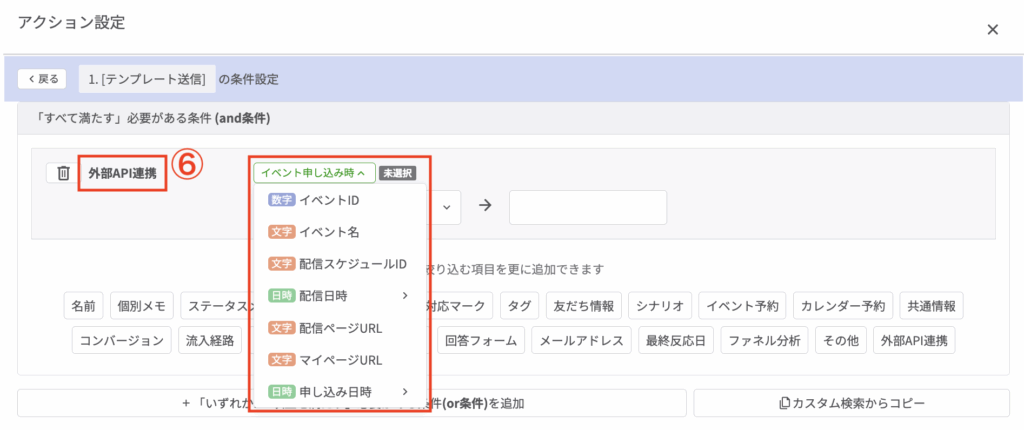Expand the イベント申し込み時 dropdown
This screenshot has width=1024, height=430.
314,172
